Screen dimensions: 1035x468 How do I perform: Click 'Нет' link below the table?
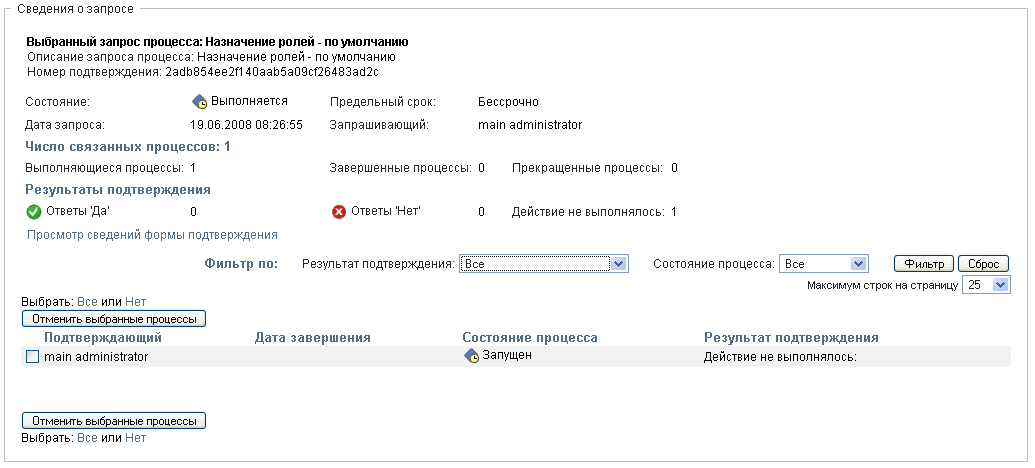pyautogui.click(x=135, y=438)
